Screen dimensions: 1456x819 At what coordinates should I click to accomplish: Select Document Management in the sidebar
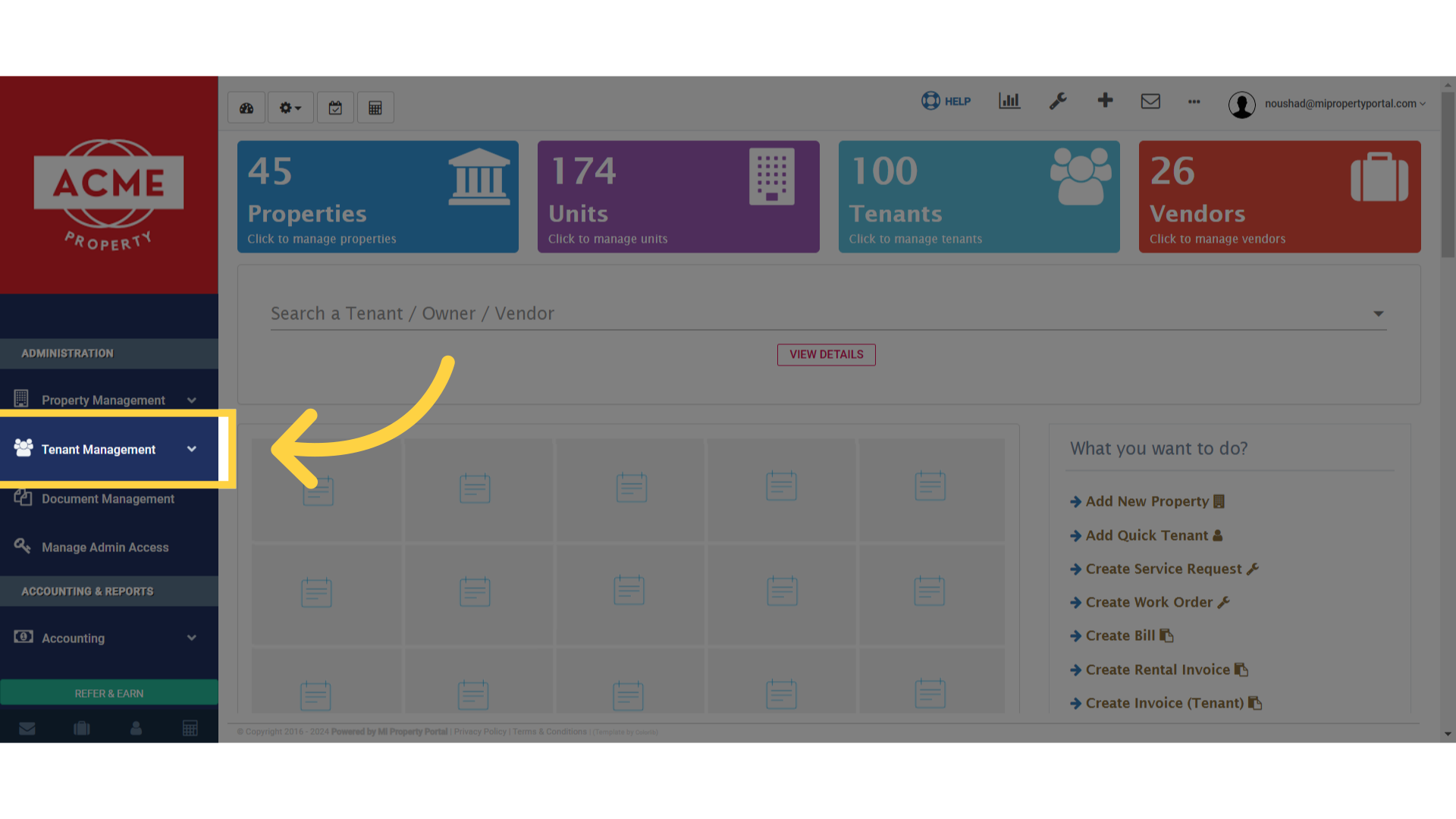pos(108,498)
